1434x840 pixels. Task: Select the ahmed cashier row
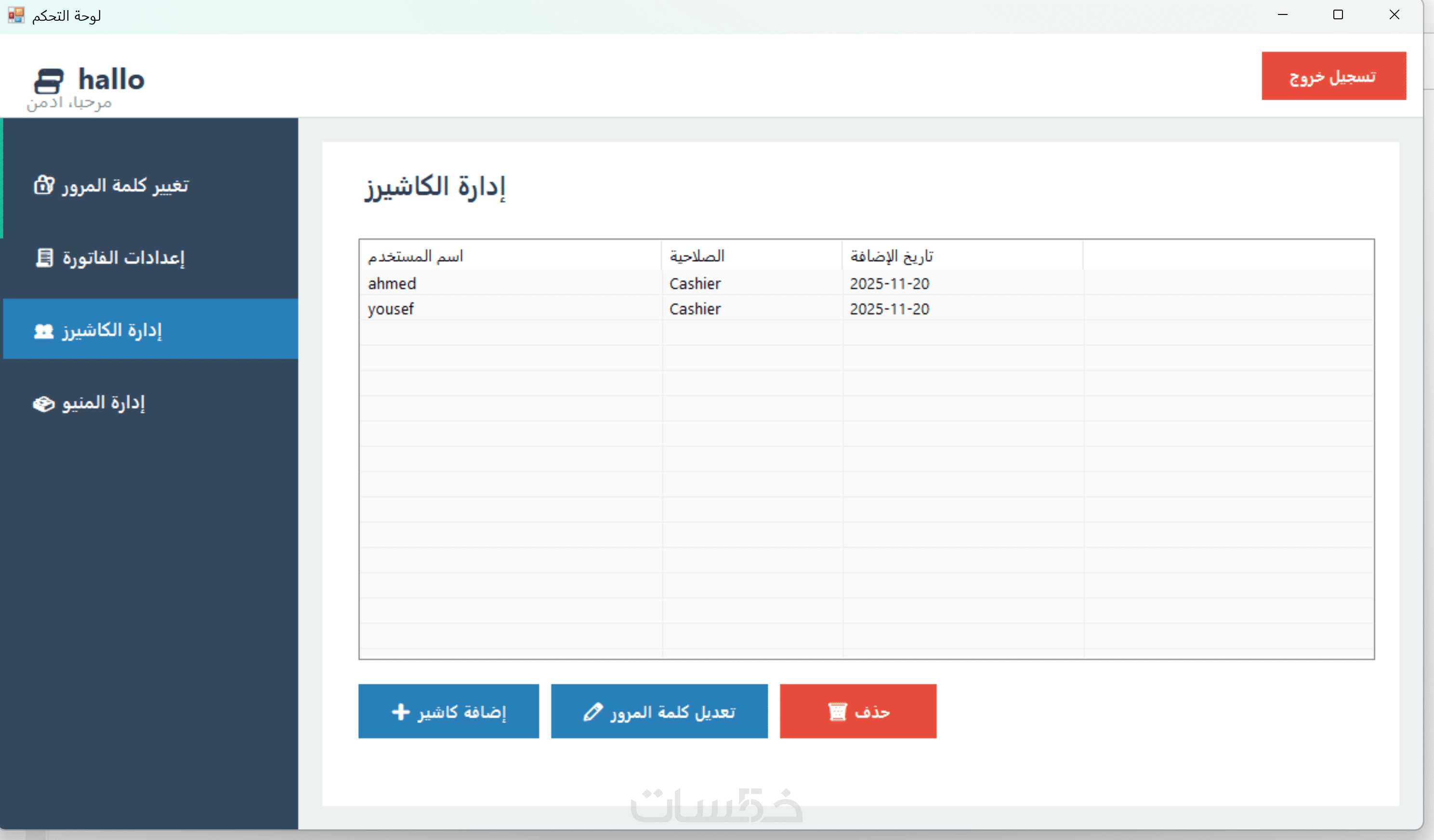(393, 283)
